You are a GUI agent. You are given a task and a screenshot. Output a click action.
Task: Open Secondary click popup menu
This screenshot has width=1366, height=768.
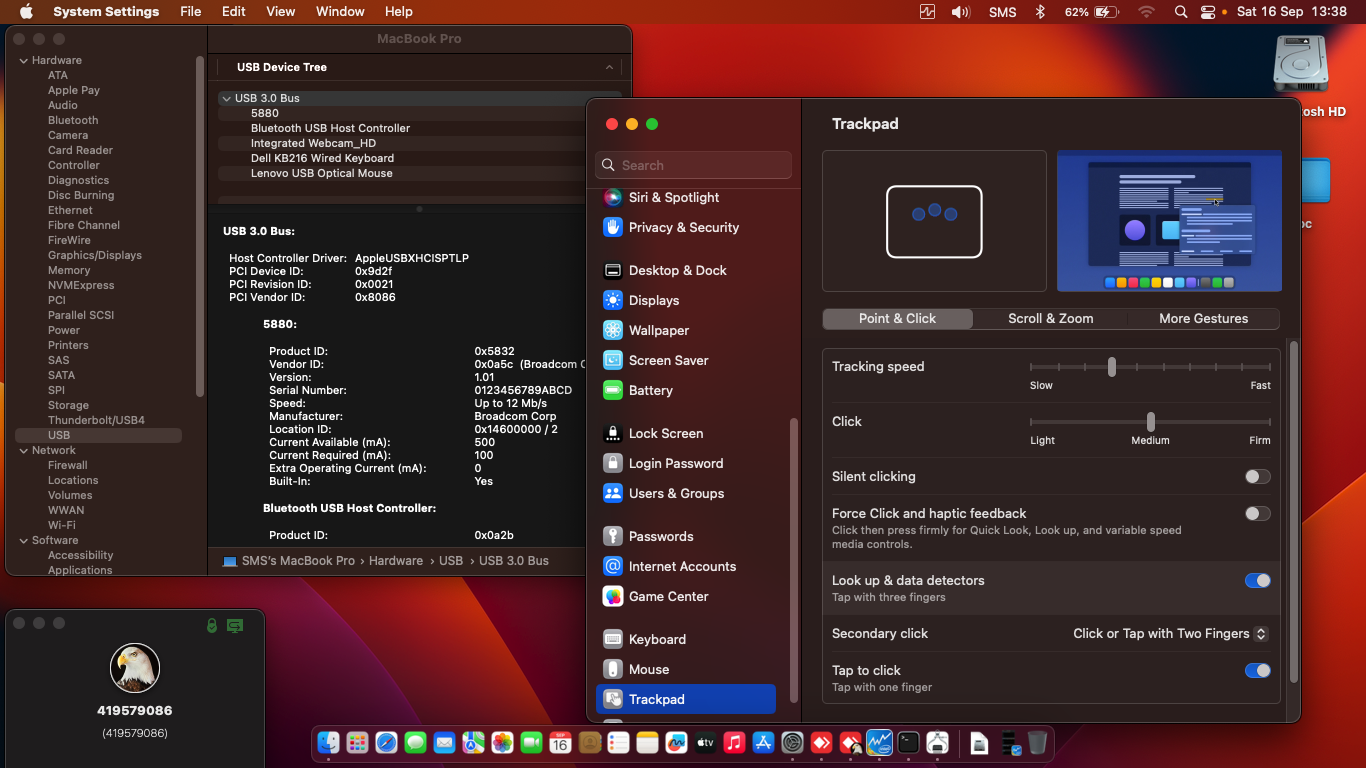click(x=1170, y=634)
